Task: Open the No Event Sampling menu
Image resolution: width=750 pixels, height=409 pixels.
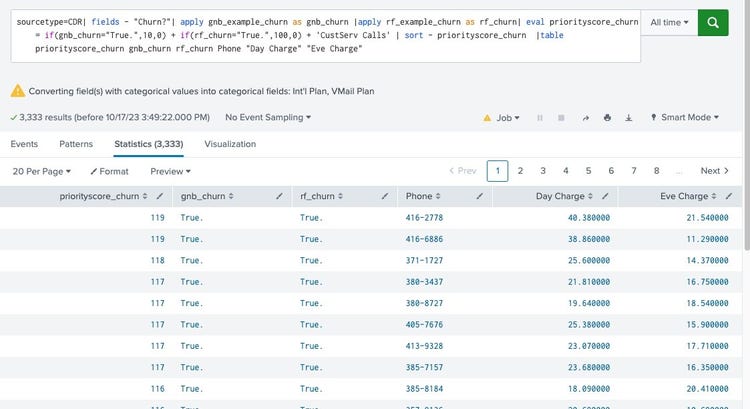Action: pos(267,117)
